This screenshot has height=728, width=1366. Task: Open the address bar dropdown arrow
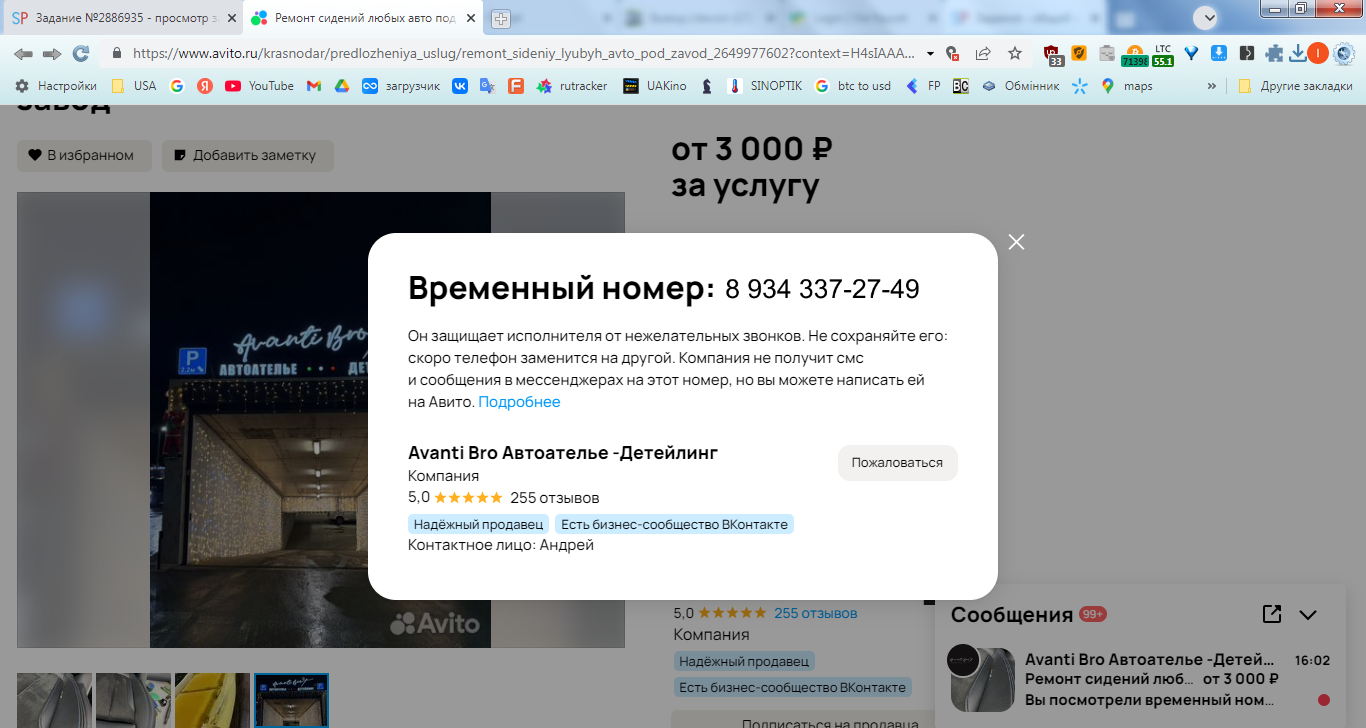(x=931, y=54)
